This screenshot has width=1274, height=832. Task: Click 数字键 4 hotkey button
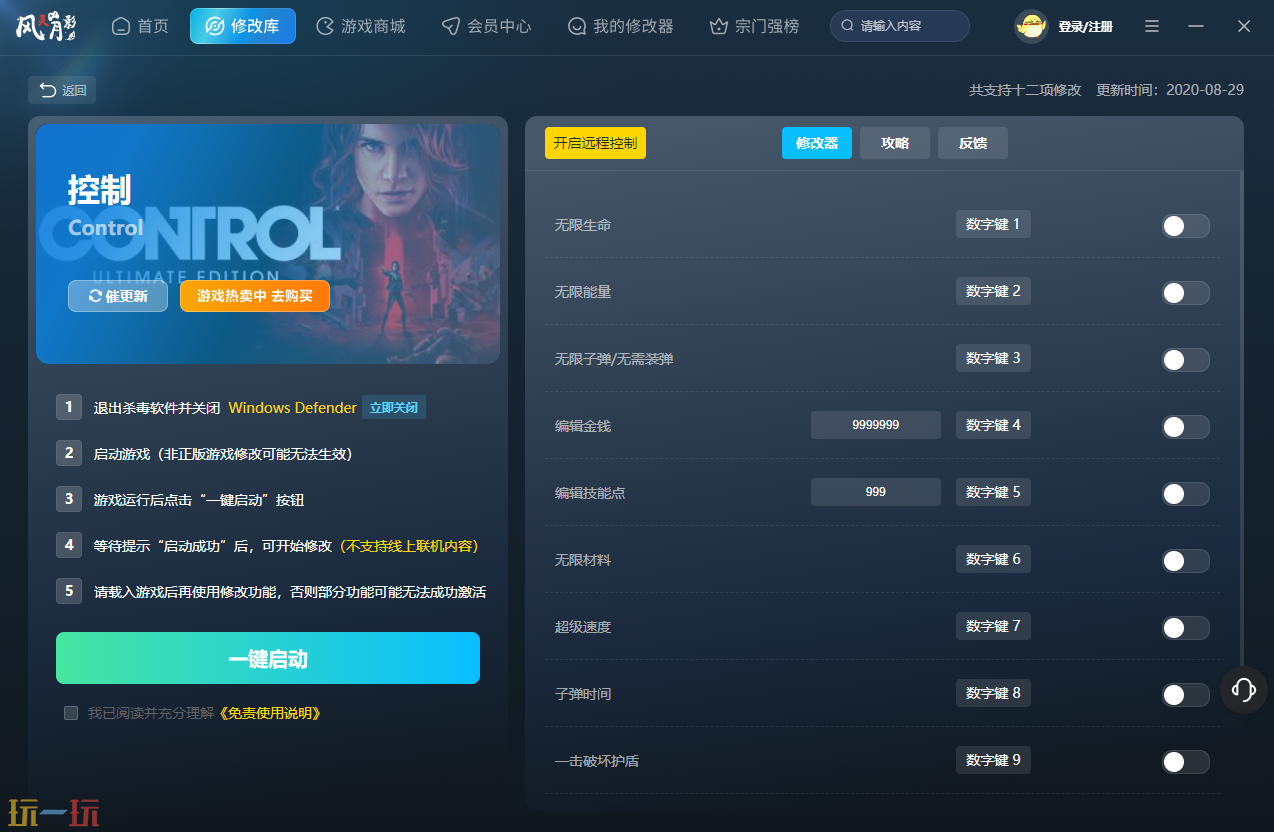point(993,425)
